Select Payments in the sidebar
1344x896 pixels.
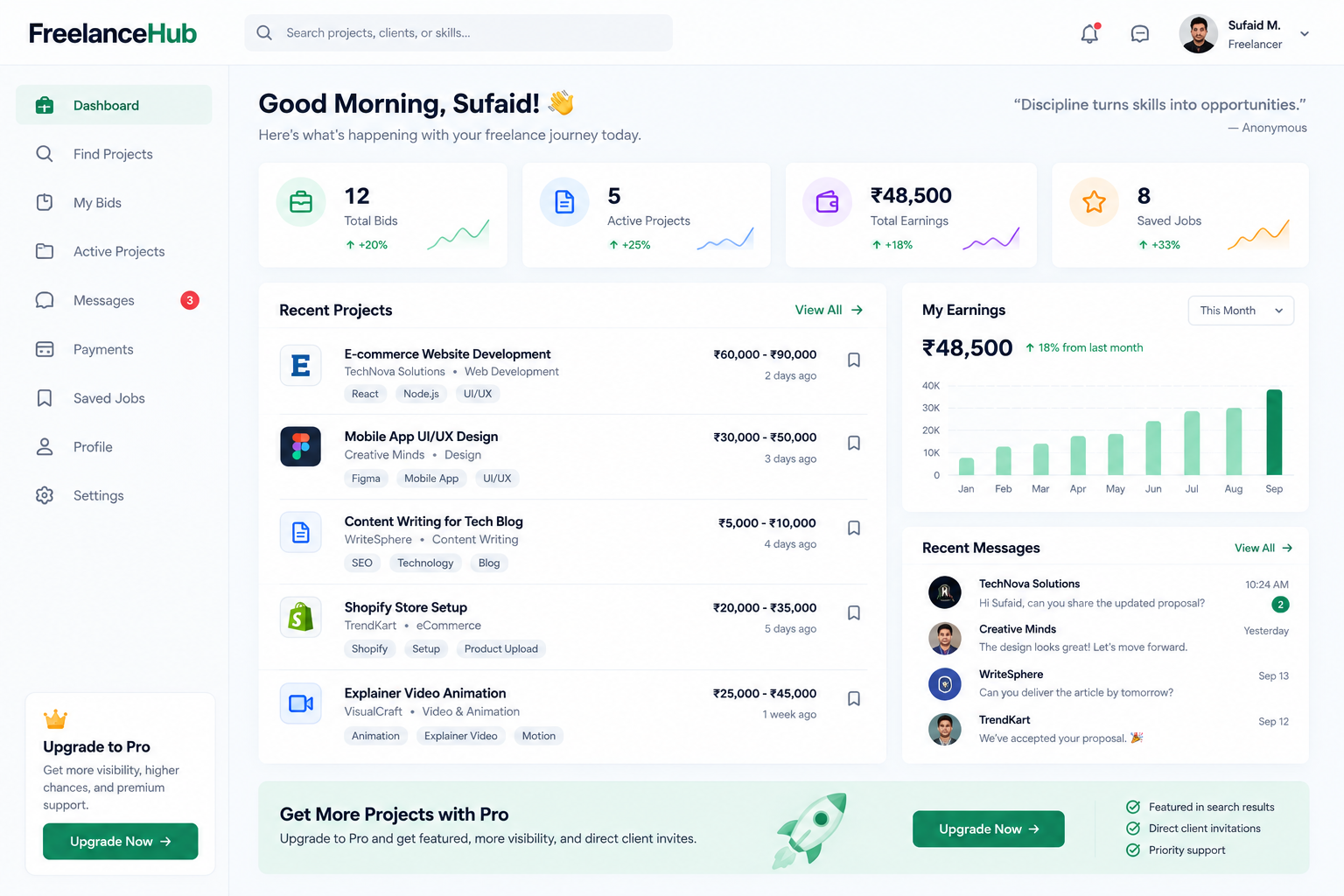point(114,349)
